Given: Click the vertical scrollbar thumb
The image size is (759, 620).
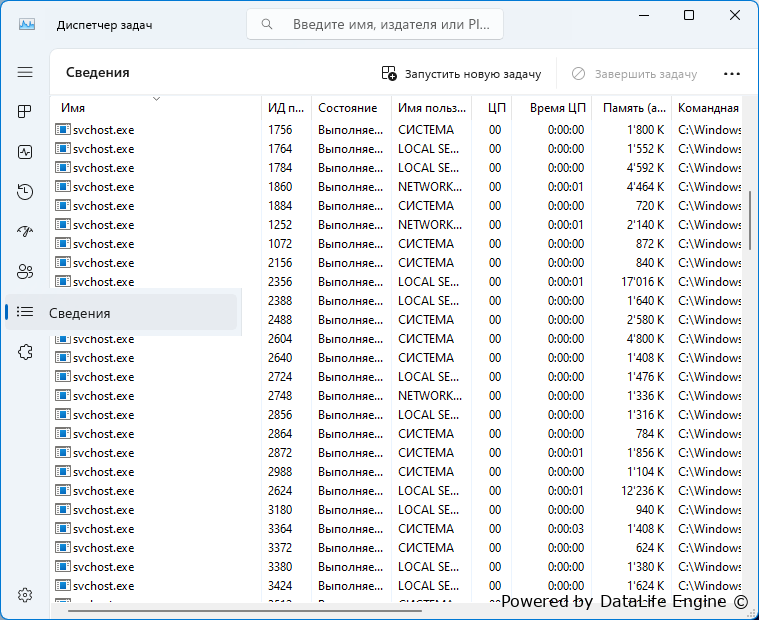Looking at the screenshot, I should (x=750, y=220).
